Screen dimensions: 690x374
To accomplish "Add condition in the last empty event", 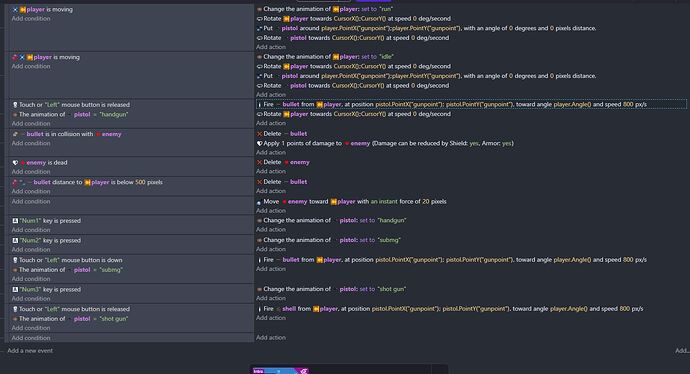I will 31,338.
